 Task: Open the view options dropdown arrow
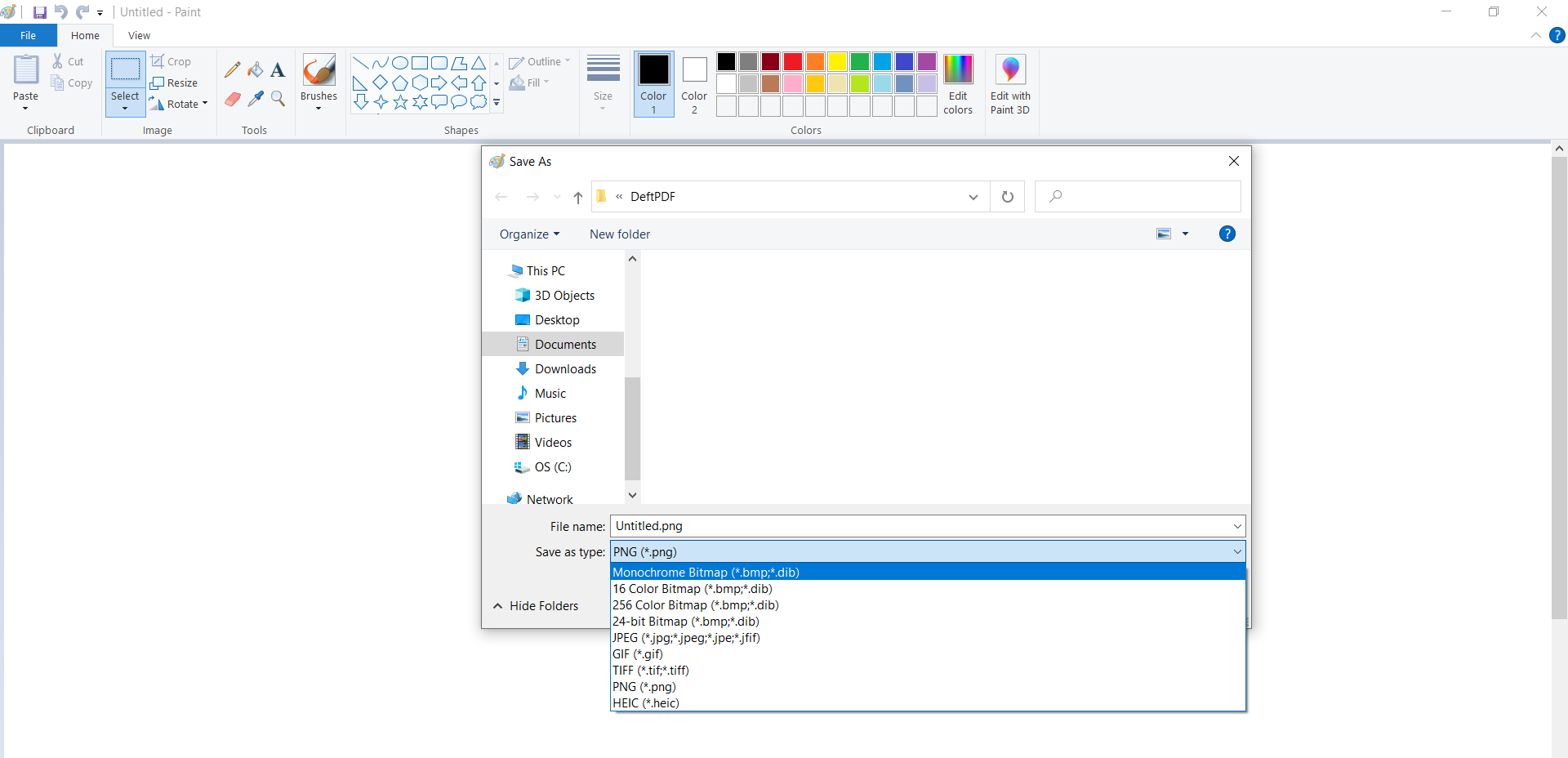pyautogui.click(x=1185, y=234)
